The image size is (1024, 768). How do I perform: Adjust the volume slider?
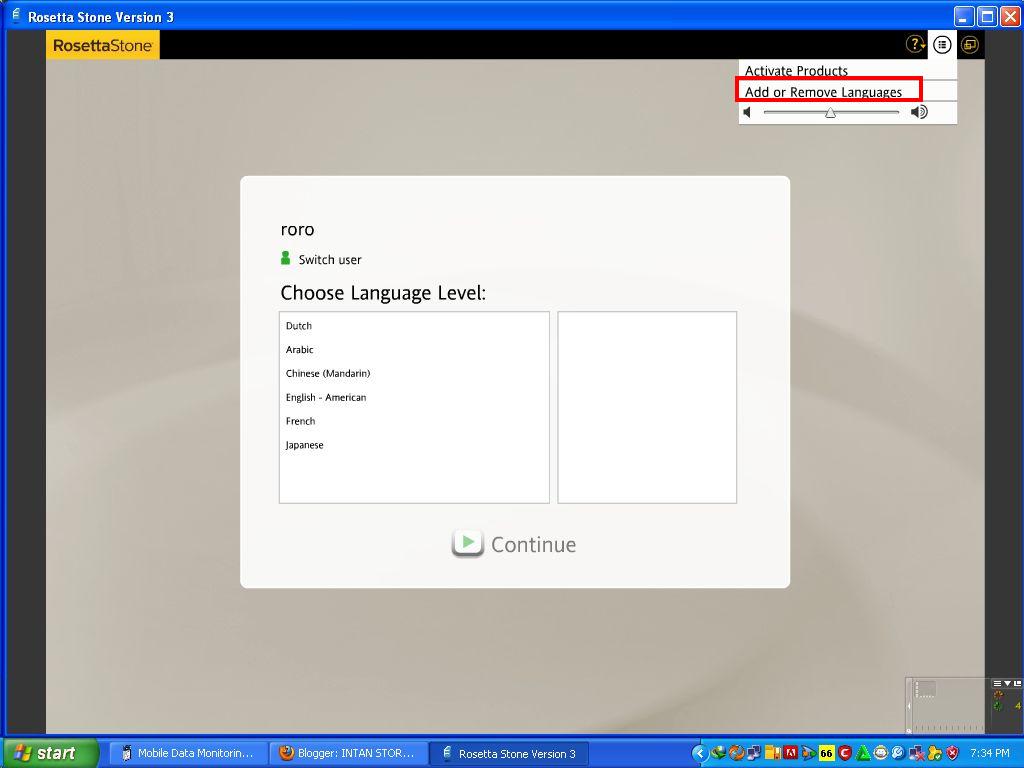830,113
